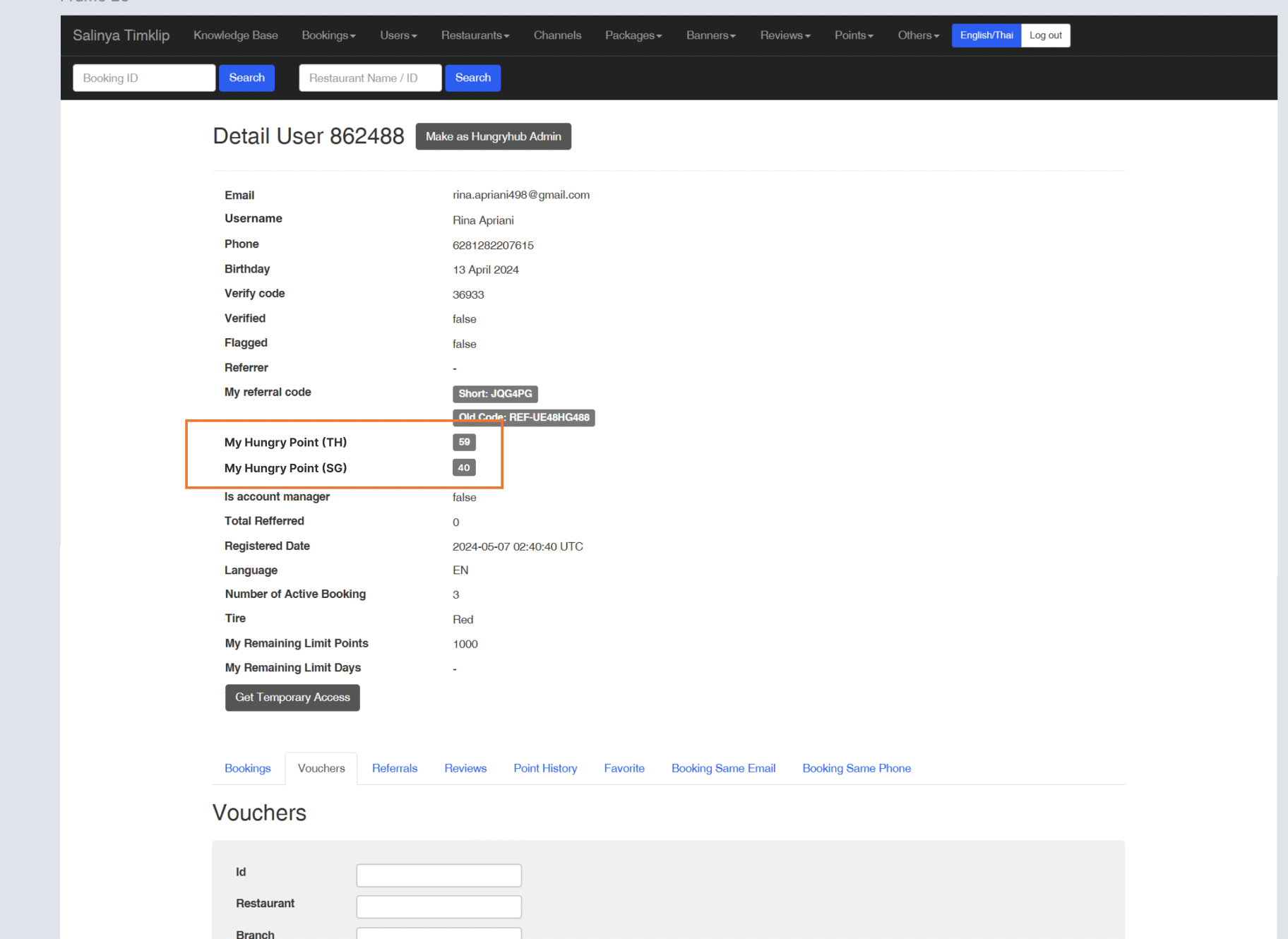Expand the Bookings dropdown menu
This screenshot has height=939, width=1288.
[x=328, y=35]
